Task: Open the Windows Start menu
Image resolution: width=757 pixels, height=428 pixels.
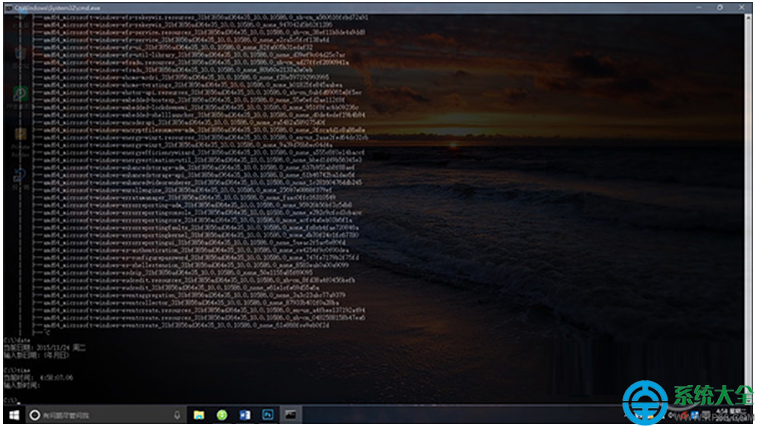Action: (x=15, y=413)
